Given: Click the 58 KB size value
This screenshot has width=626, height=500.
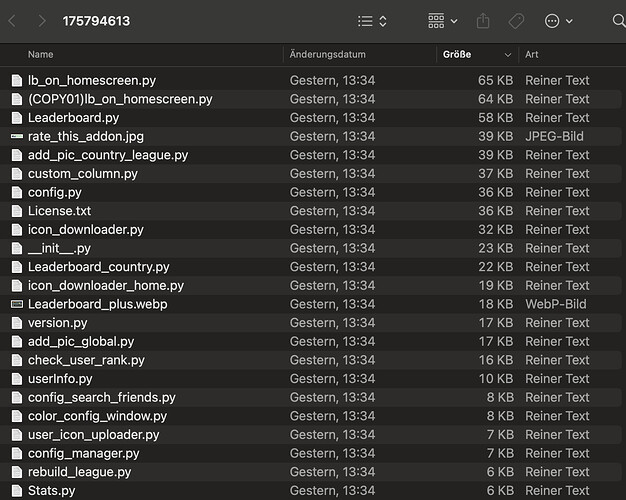Looking at the screenshot, I should point(495,118).
